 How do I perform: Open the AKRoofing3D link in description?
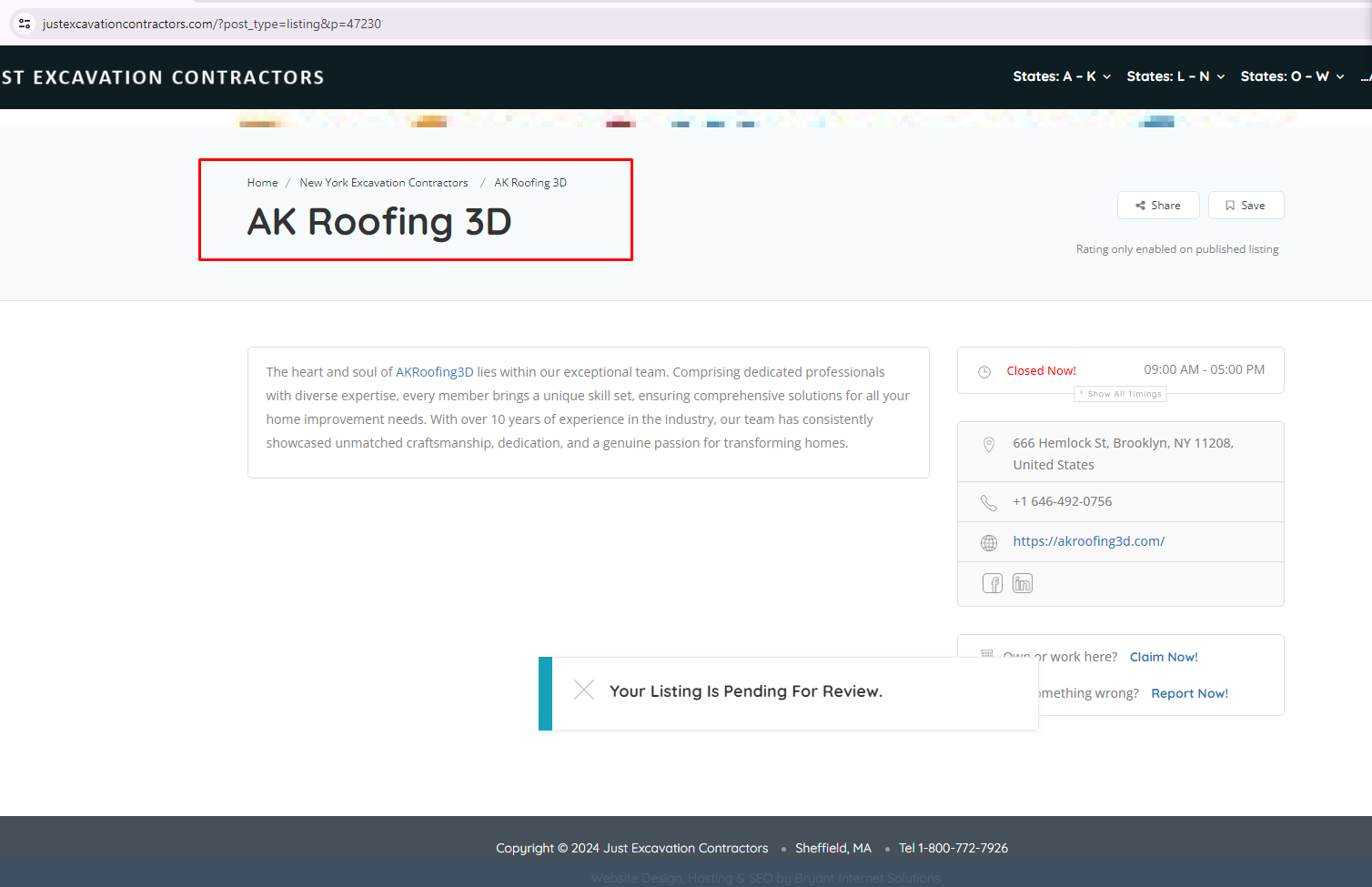(434, 372)
